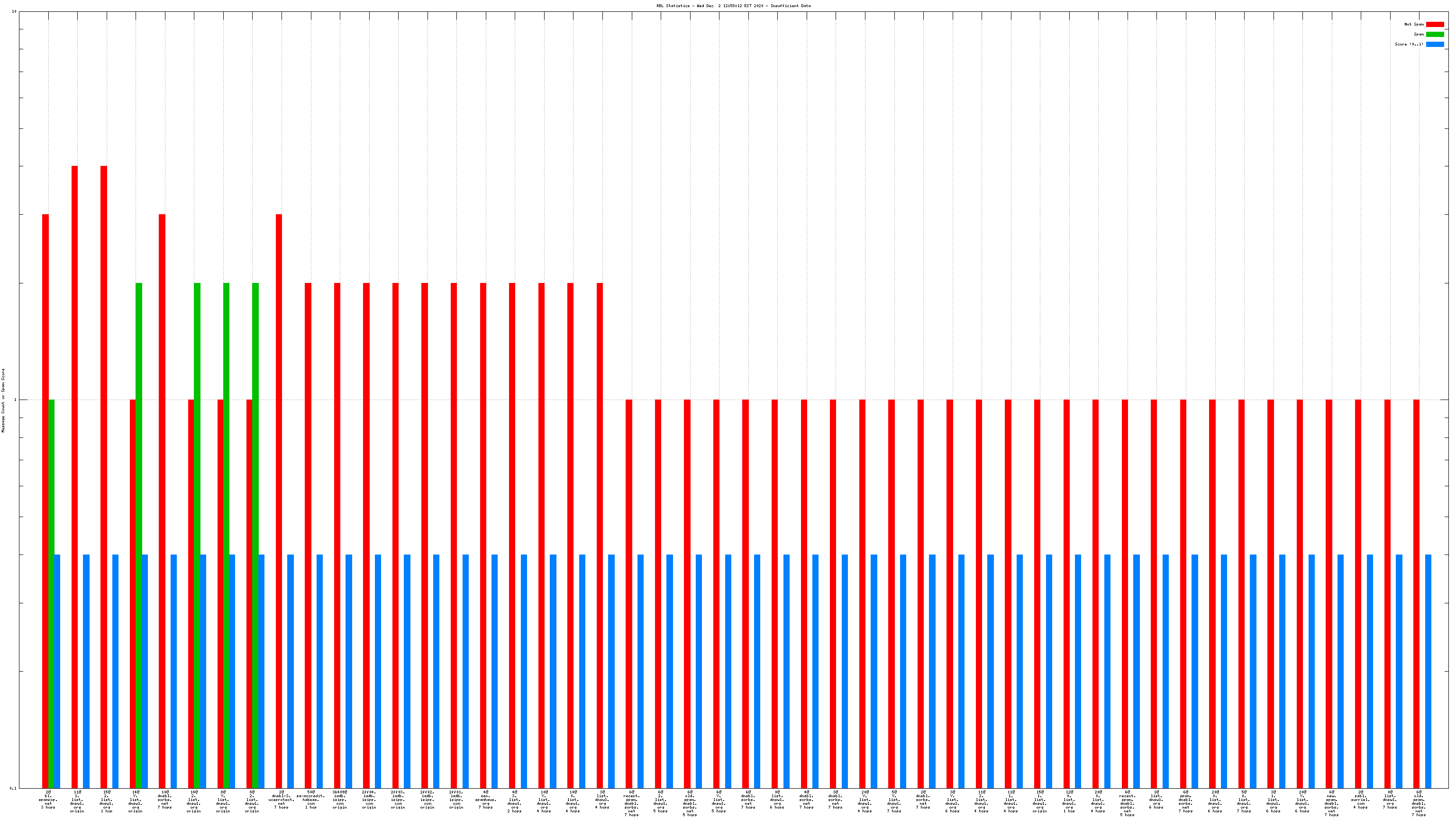Image resolution: width=1456 pixels, height=819 pixels.
Task: Click the bl.spamcop.net x-axis label
Action: tap(48, 800)
